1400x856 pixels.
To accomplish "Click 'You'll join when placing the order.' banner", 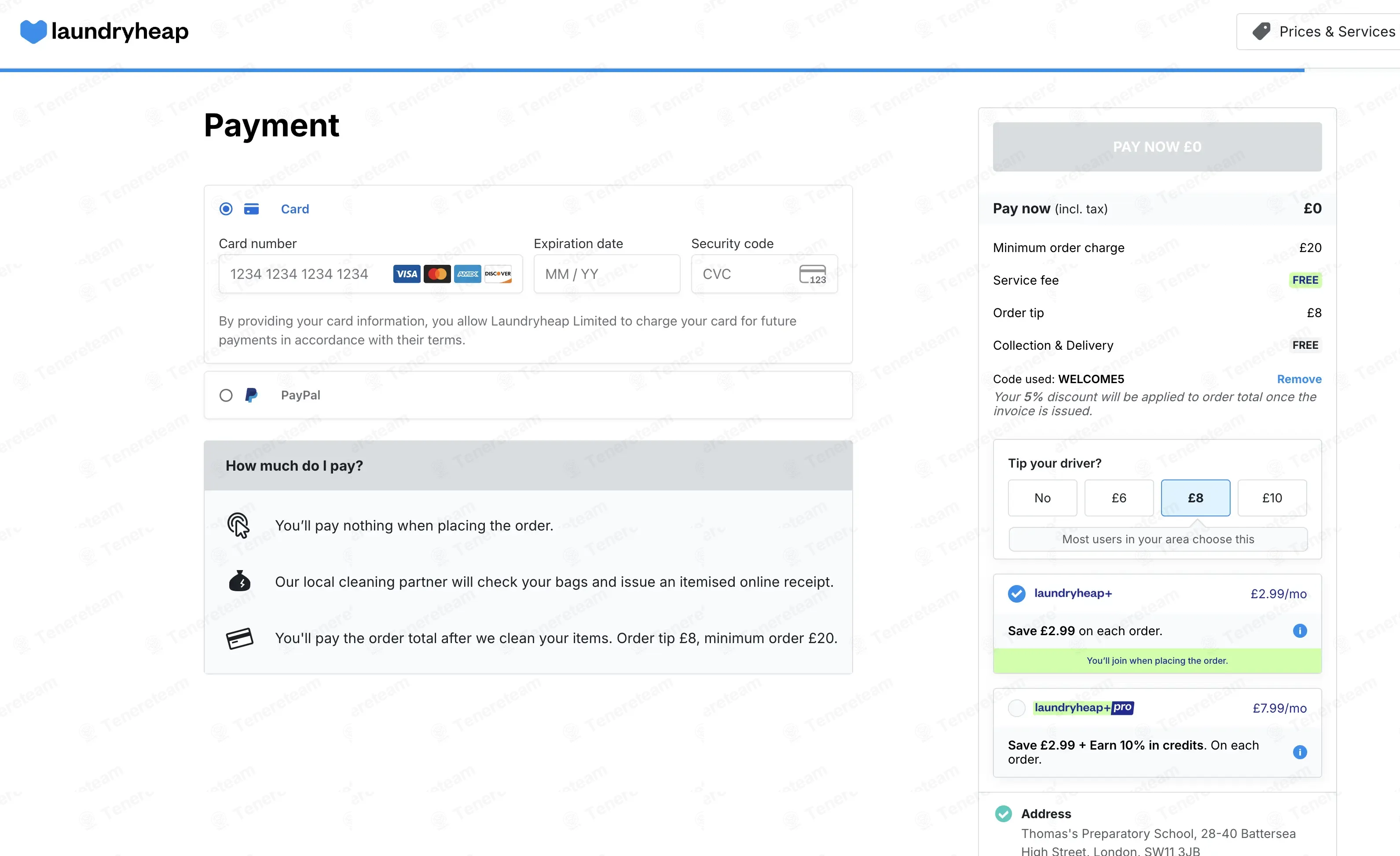I will (x=1157, y=661).
